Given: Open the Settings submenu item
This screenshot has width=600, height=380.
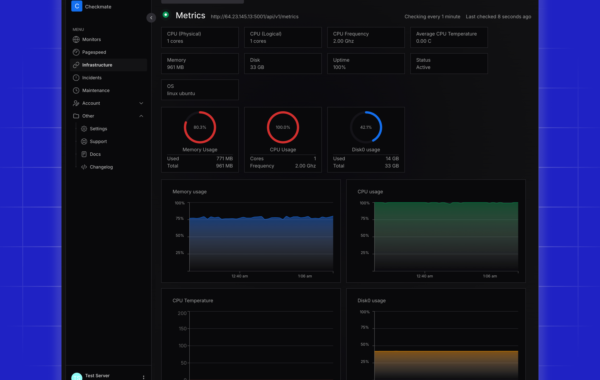Looking at the screenshot, I should 112,129.
